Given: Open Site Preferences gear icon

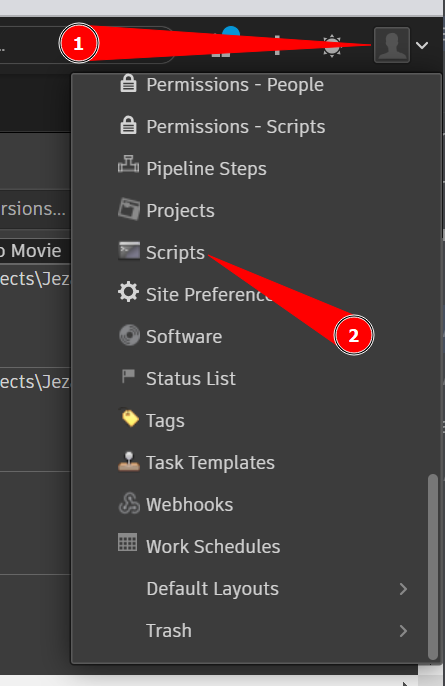Looking at the screenshot, I should pos(128,292).
